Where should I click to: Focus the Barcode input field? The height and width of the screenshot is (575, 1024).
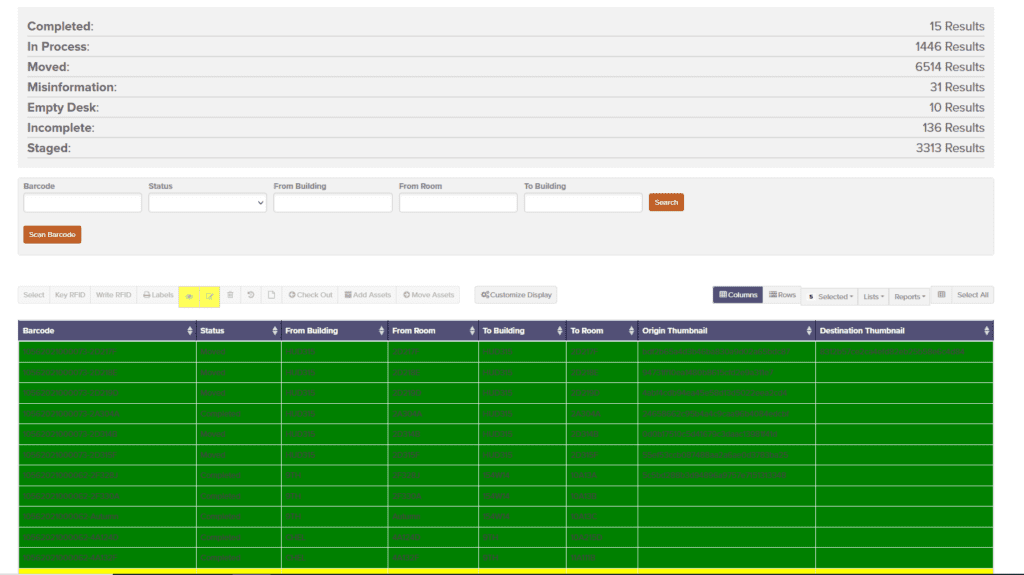(82, 203)
